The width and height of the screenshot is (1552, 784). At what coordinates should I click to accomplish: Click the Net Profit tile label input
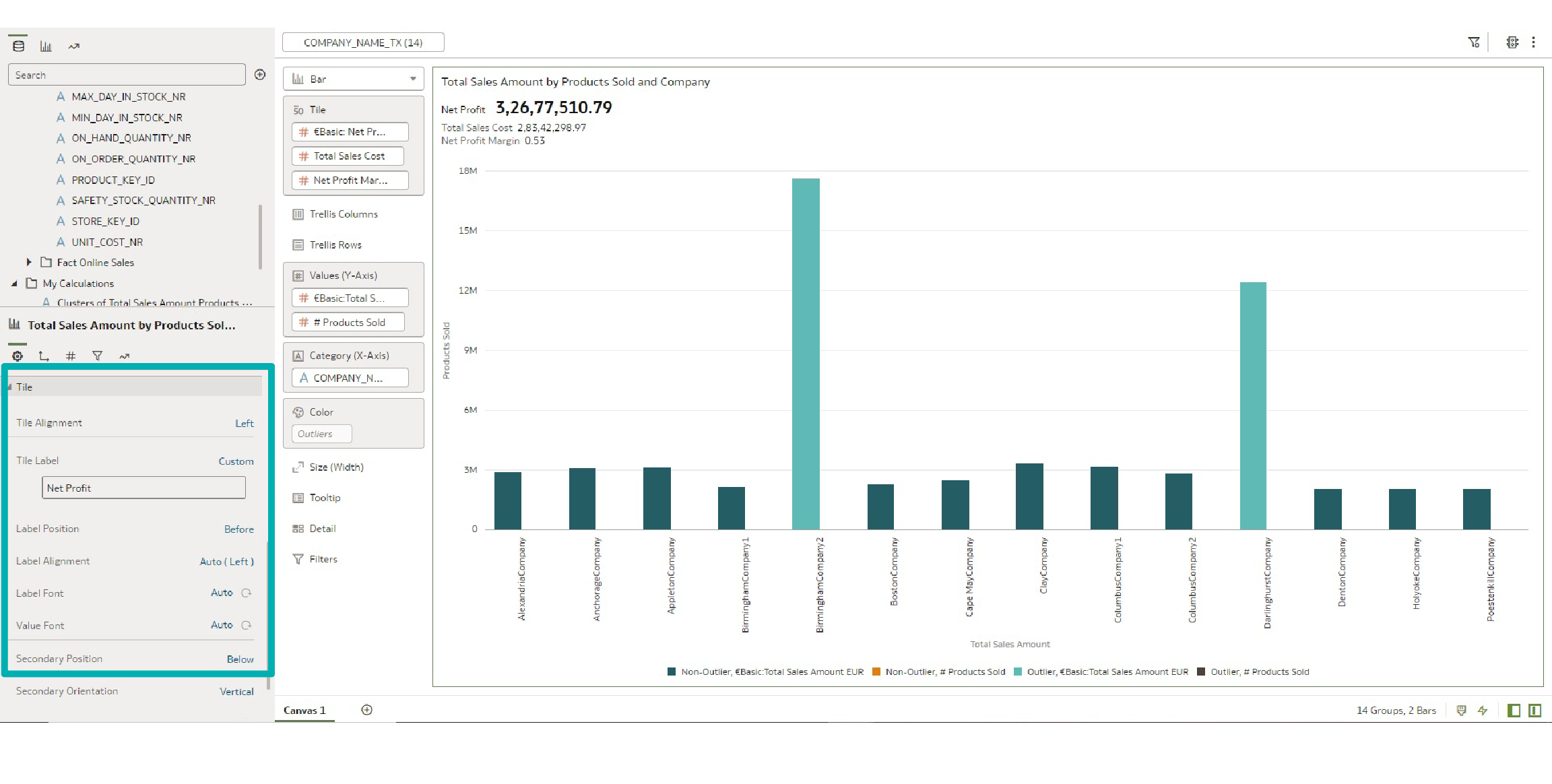[143, 488]
